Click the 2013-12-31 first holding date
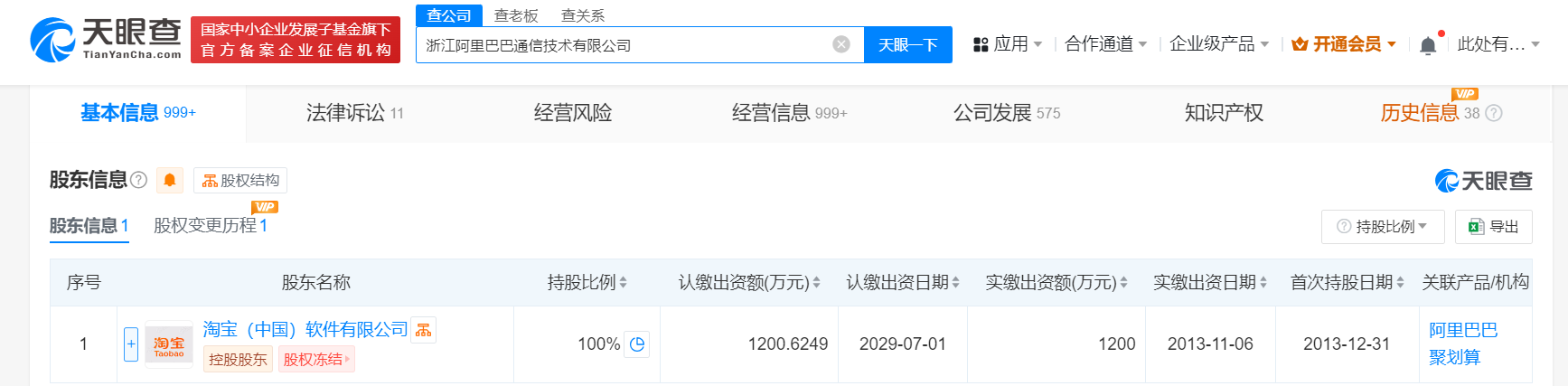This screenshot has height=386, width=1568. [x=1347, y=344]
